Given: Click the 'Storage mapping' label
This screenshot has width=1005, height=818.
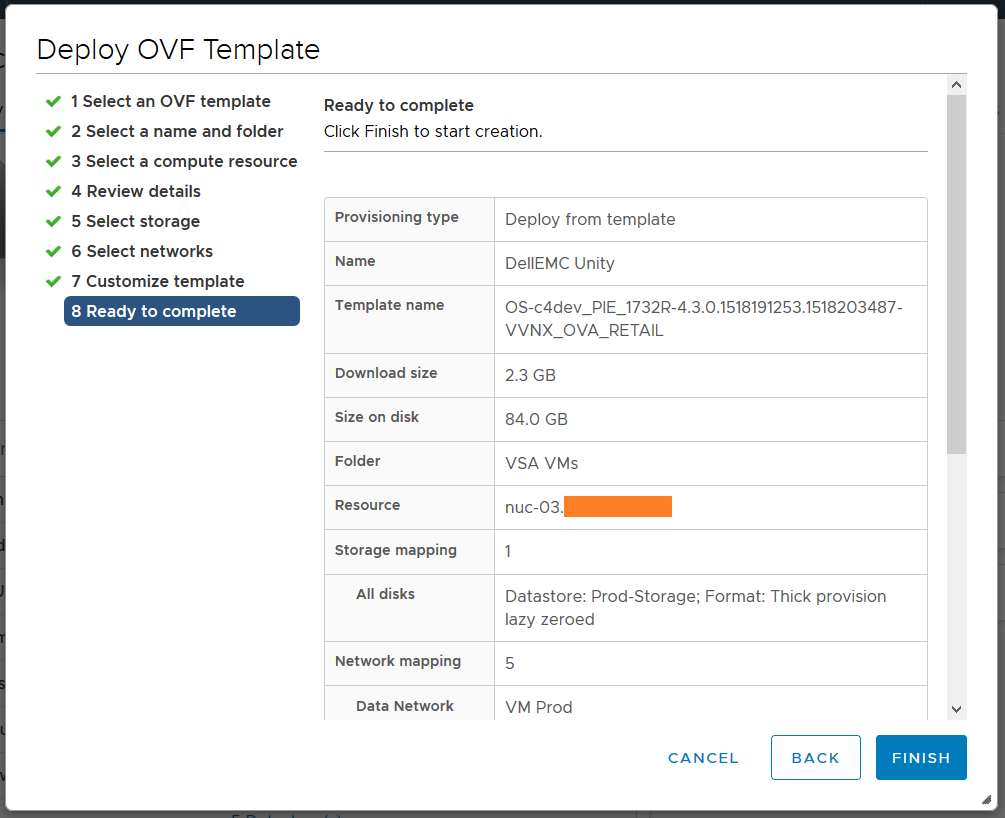Looking at the screenshot, I should (395, 550).
